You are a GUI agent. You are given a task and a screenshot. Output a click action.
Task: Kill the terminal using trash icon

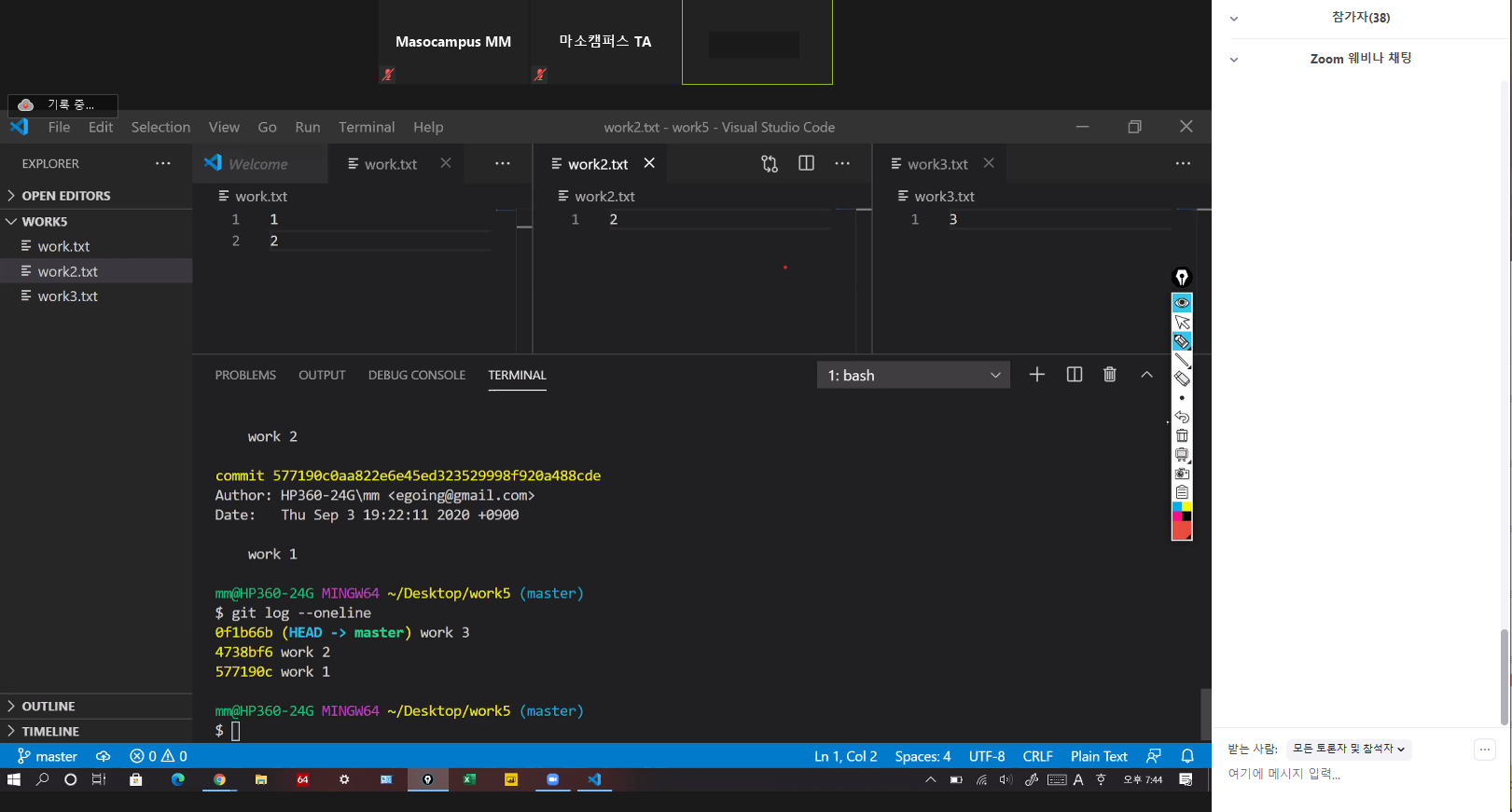click(1109, 375)
